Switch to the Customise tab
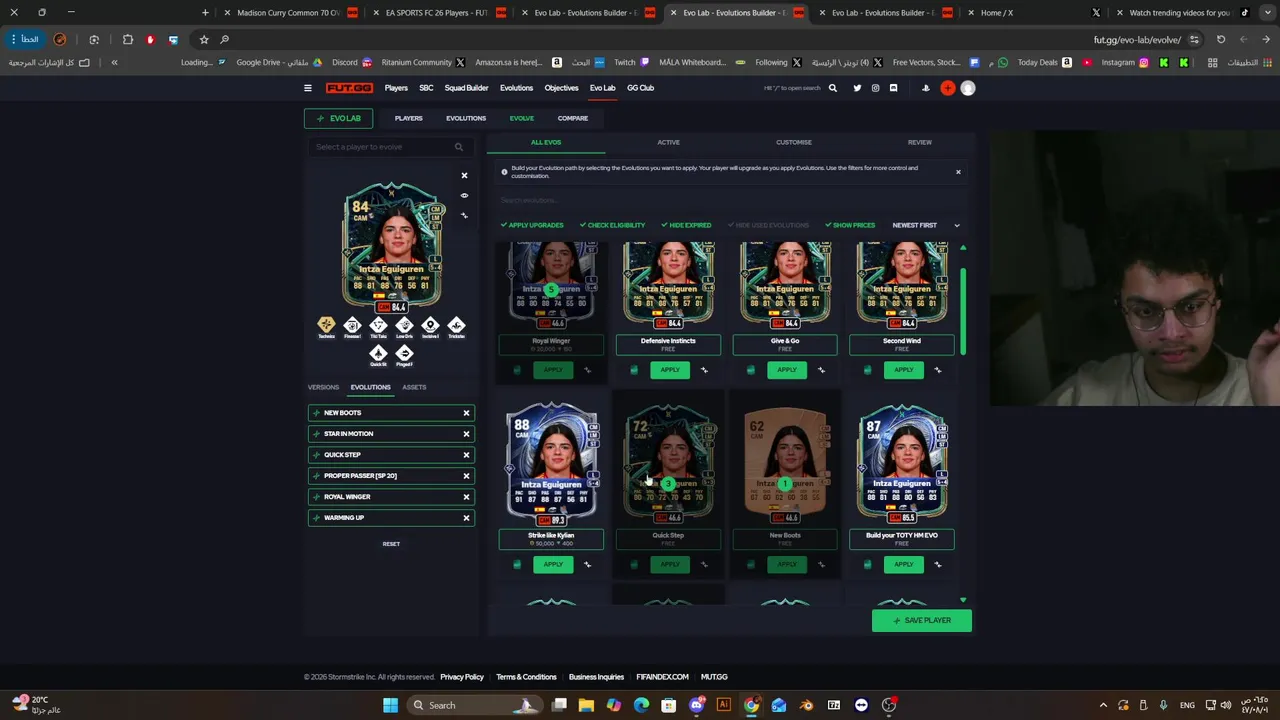This screenshot has width=1280, height=720. 794,142
